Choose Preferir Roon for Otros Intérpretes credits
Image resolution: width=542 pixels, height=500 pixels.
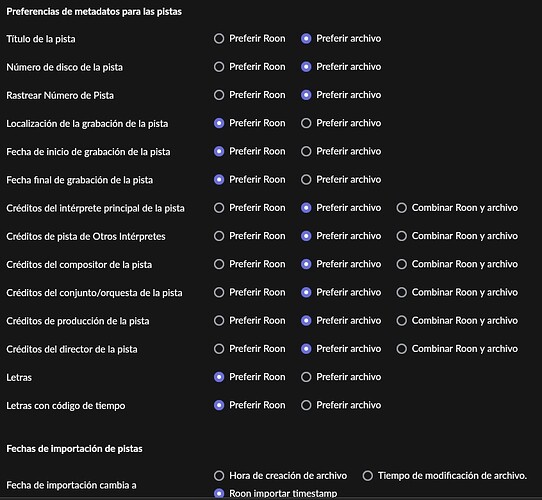[219, 236]
